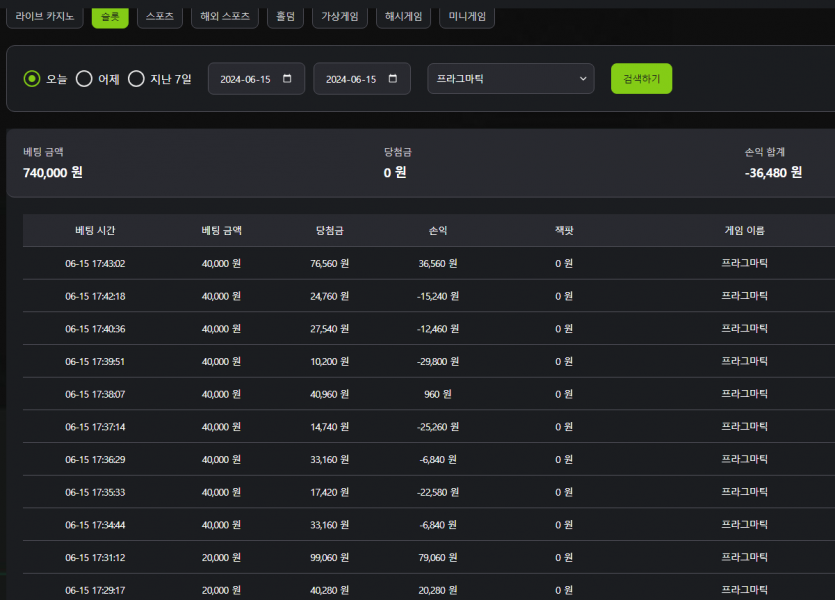Image resolution: width=835 pixels, height=600 pixels.
Task: Select row with time 06-15 17:31:12
Action: click(x=429, y=558)
